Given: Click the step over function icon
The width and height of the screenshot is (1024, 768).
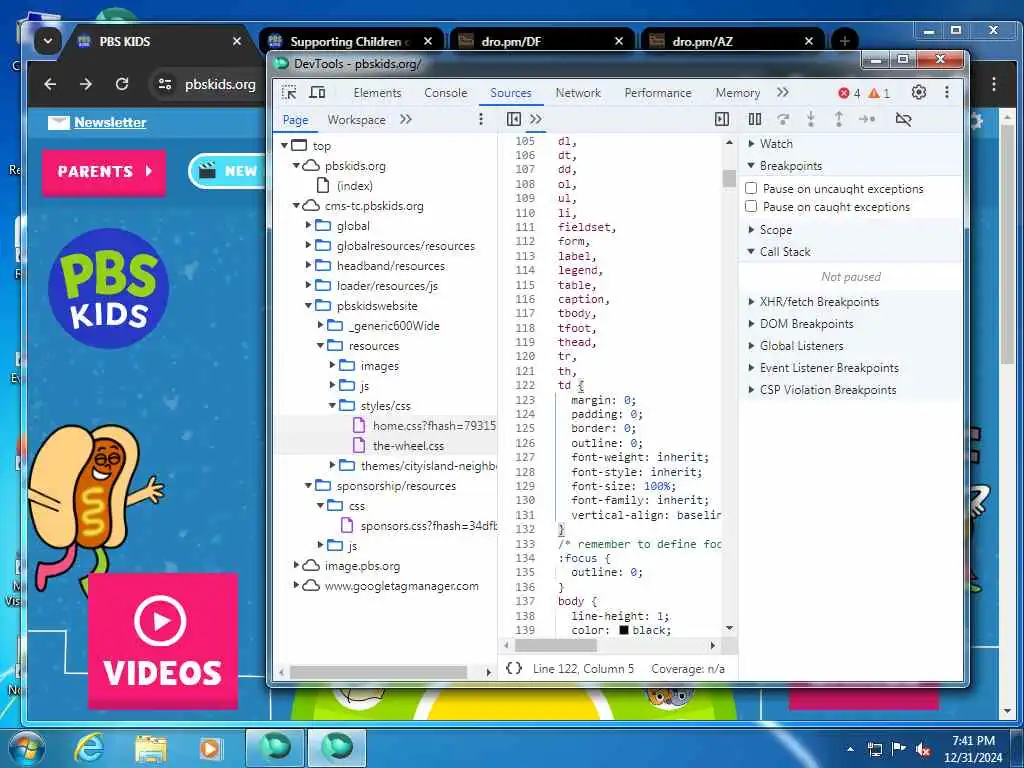Looking at the screenshot, I should 783,119.
